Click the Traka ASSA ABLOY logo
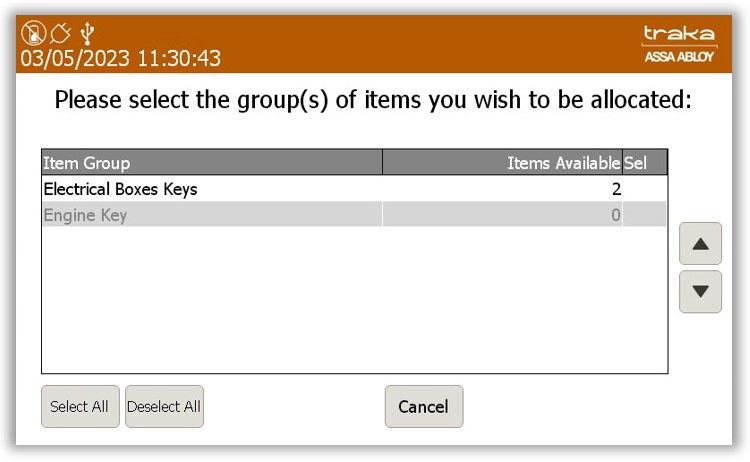 coord(679,44)
